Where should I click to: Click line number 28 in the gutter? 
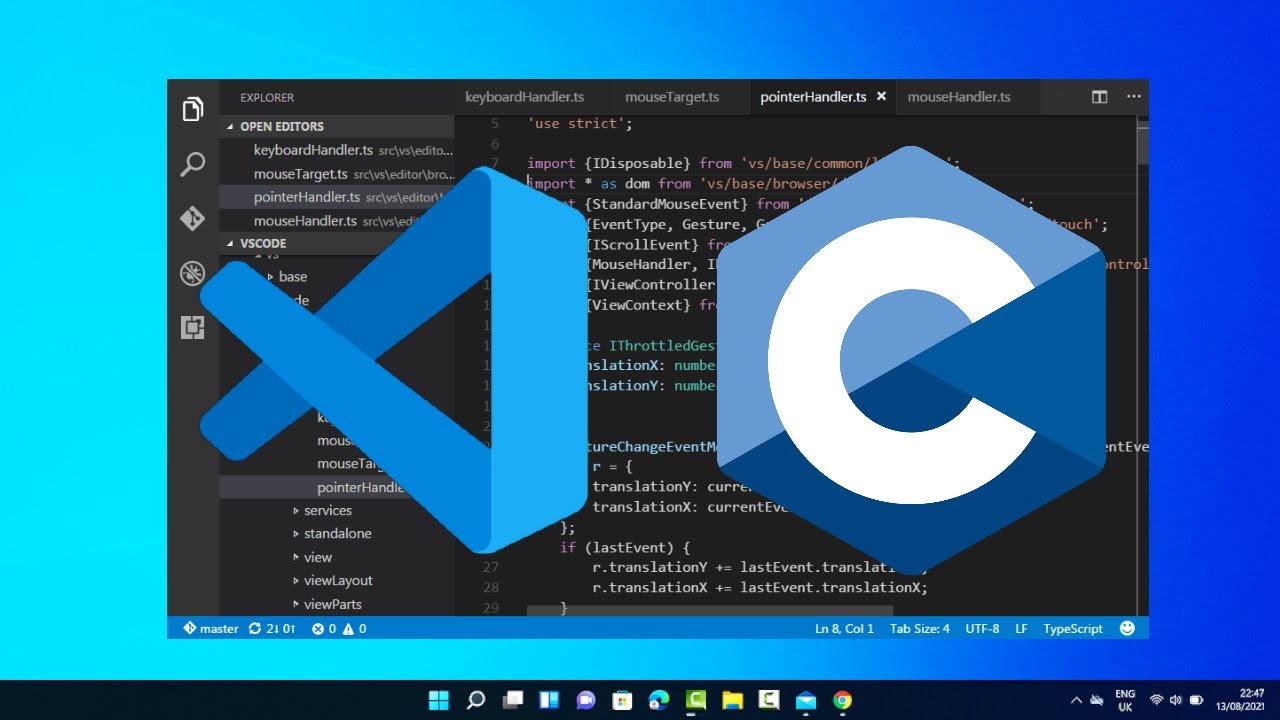(490, 588)
